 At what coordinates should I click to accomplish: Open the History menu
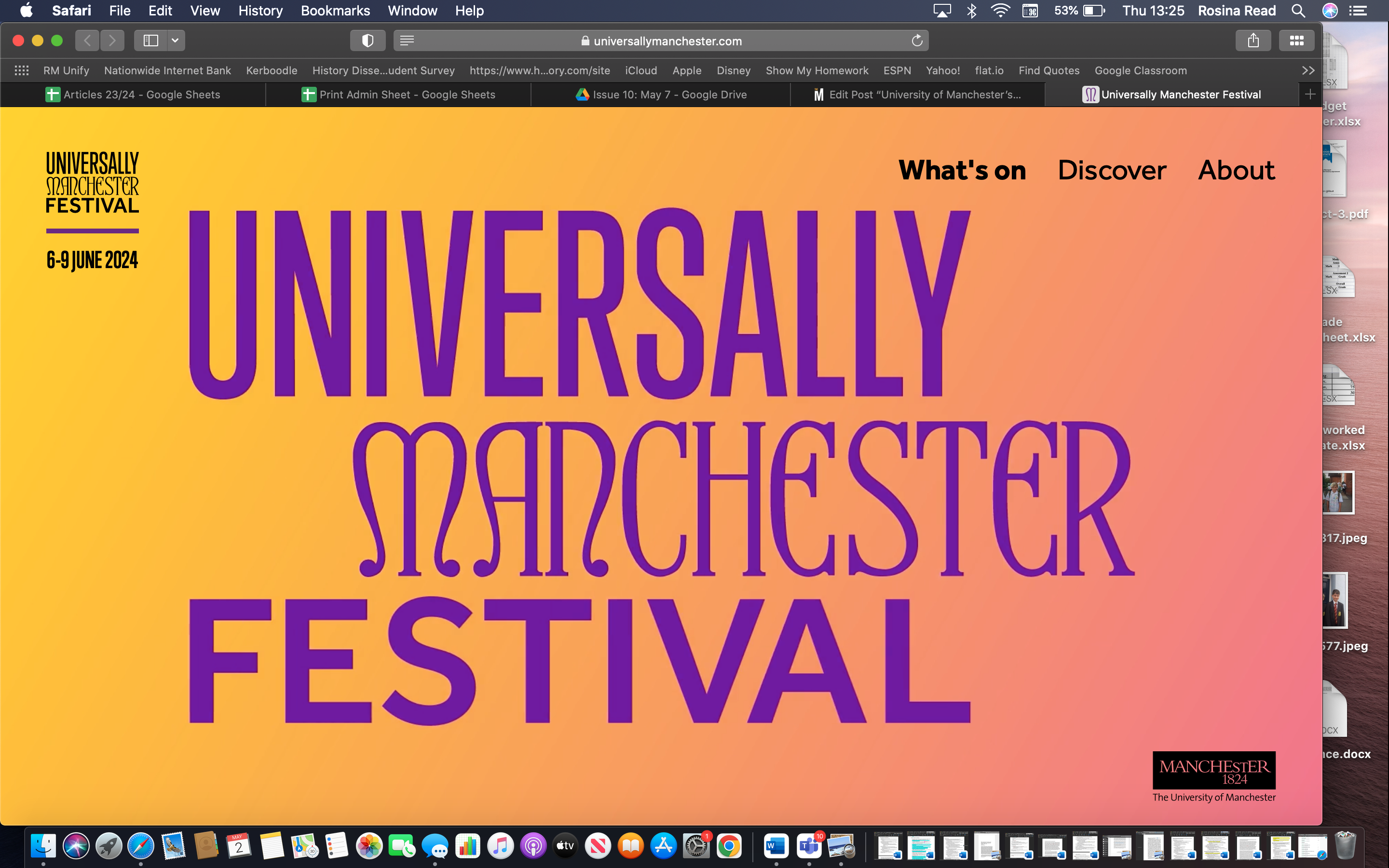click(x=260, y=11)
